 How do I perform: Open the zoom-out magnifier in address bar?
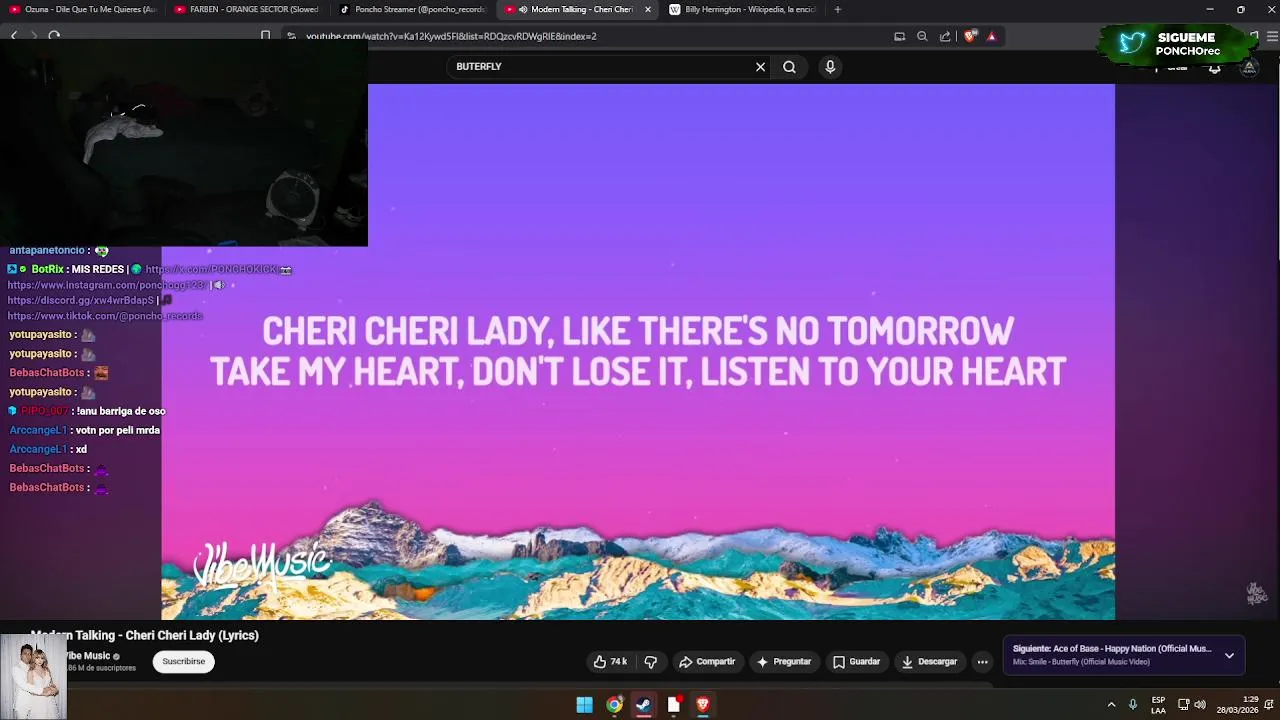tap(922, 36)
